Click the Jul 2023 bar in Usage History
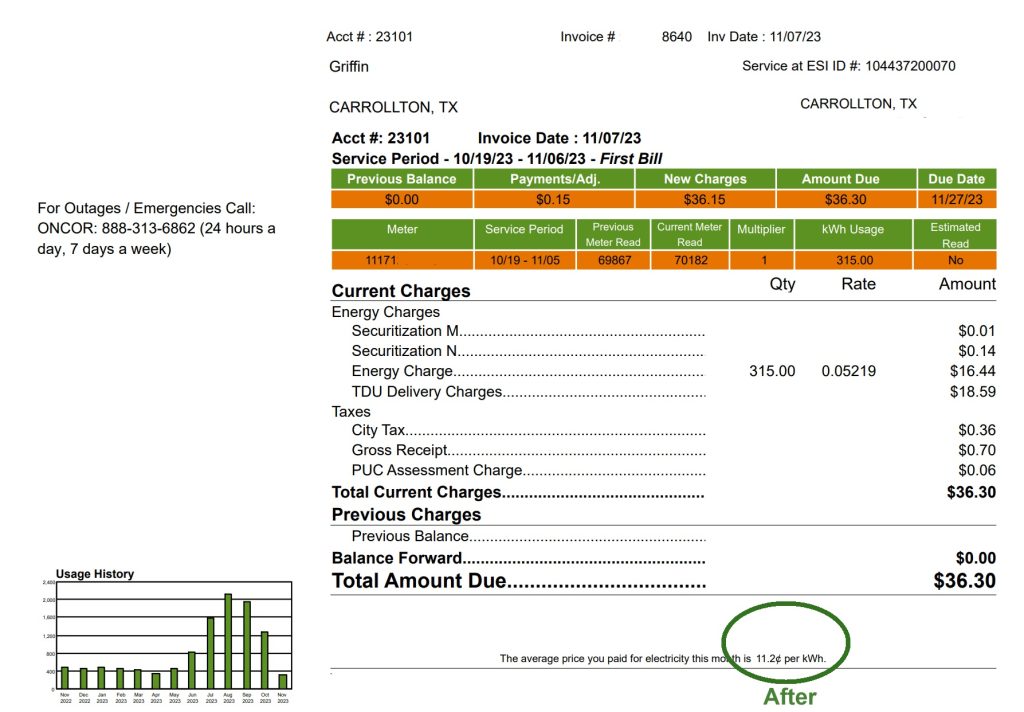Viewport: 1024px width, 712px height. pos(210,653)
